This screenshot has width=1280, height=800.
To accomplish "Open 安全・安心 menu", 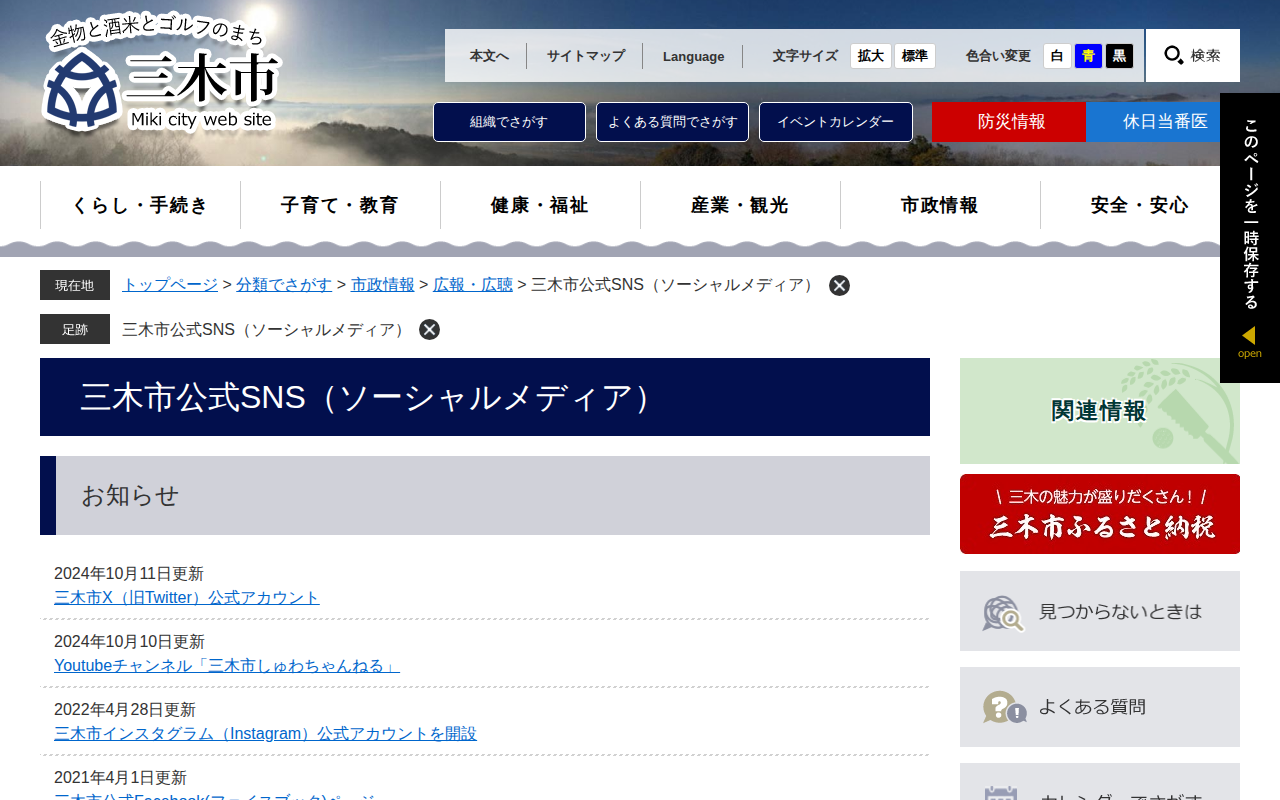I will [1140, 205].
